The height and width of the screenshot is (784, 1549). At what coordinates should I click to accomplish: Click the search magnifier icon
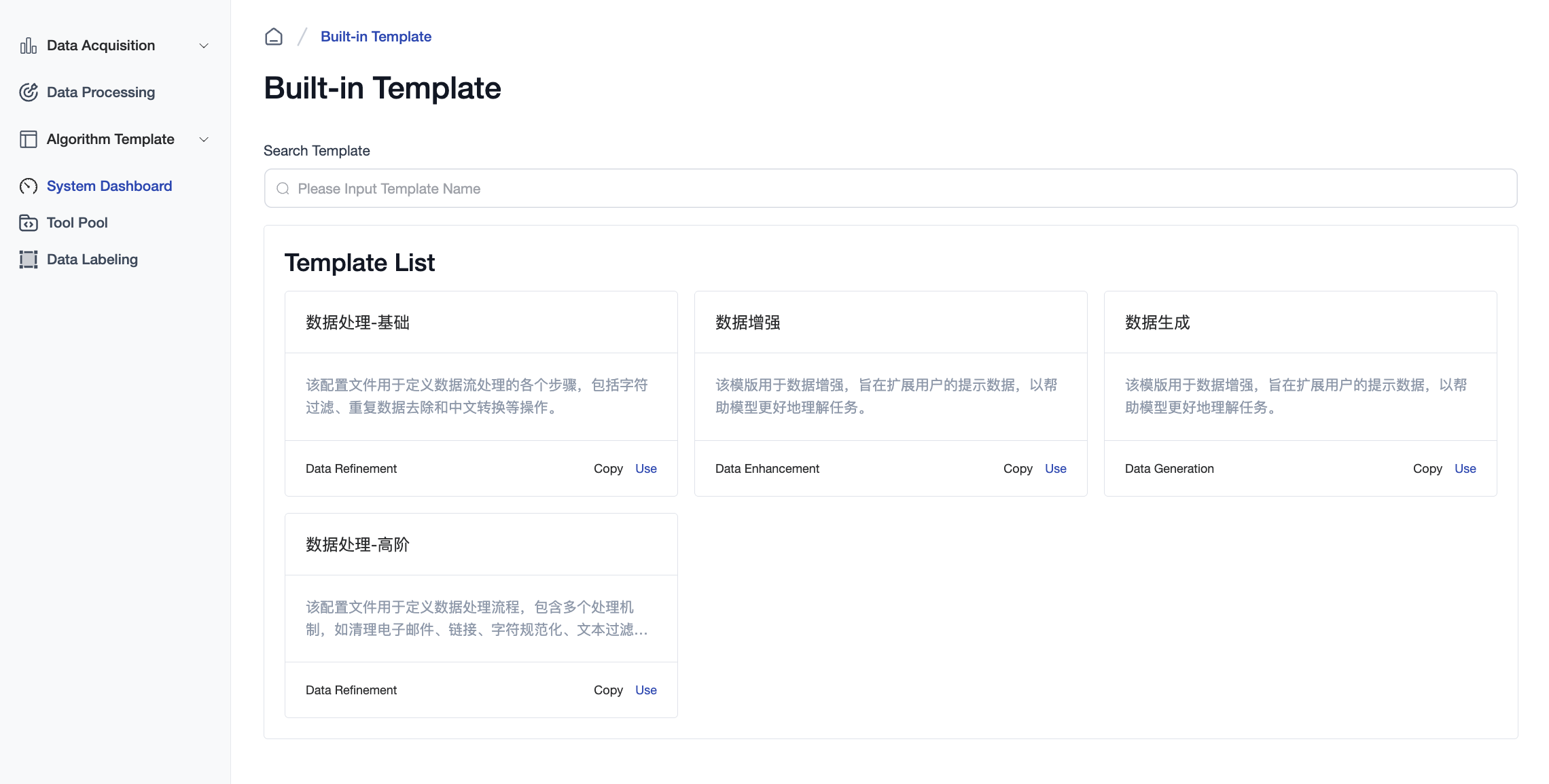(x=283, y=189)
